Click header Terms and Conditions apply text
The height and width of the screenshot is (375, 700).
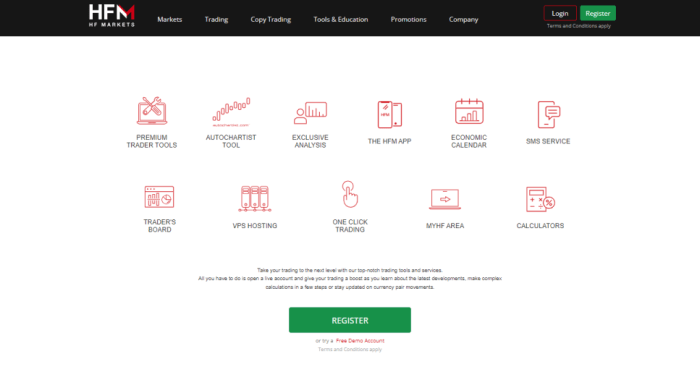[x=579, y=26]
